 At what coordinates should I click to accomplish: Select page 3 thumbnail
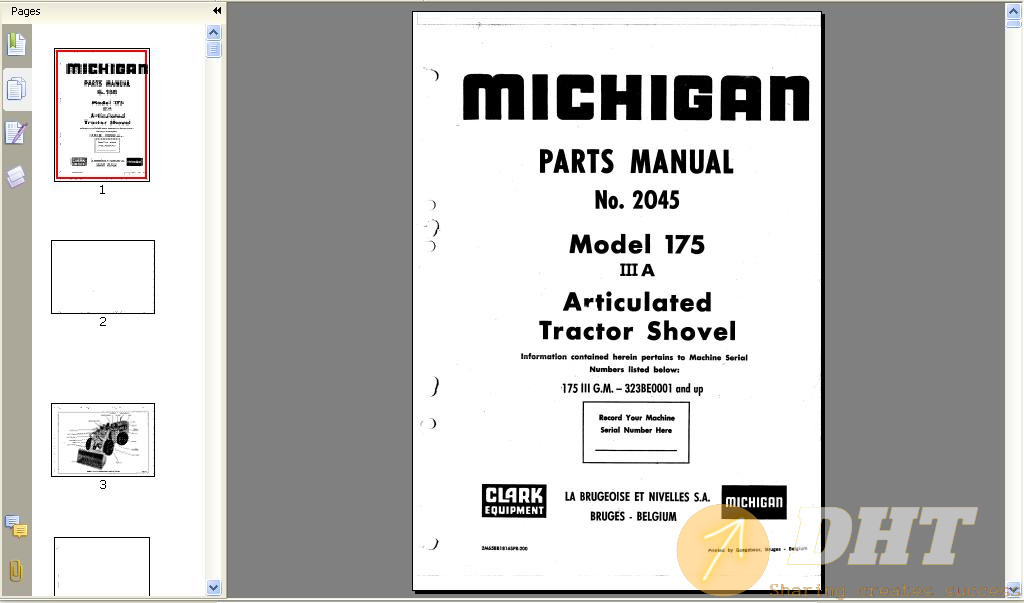pyautogui.click(x=103, y=440)
